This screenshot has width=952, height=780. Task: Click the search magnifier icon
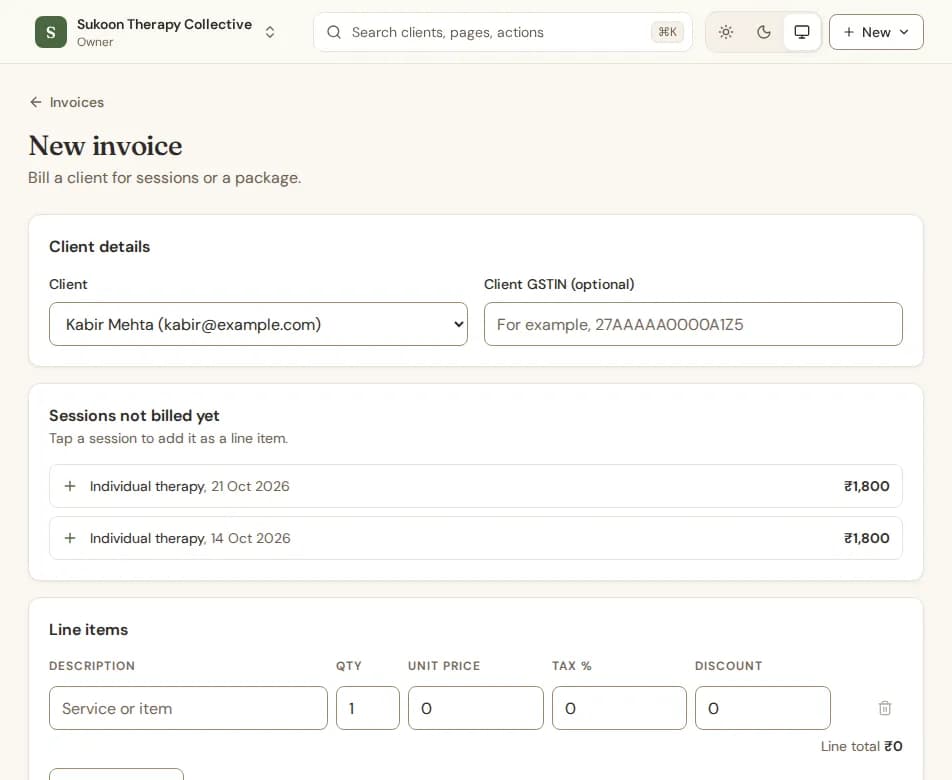click(x=334, y=32)
